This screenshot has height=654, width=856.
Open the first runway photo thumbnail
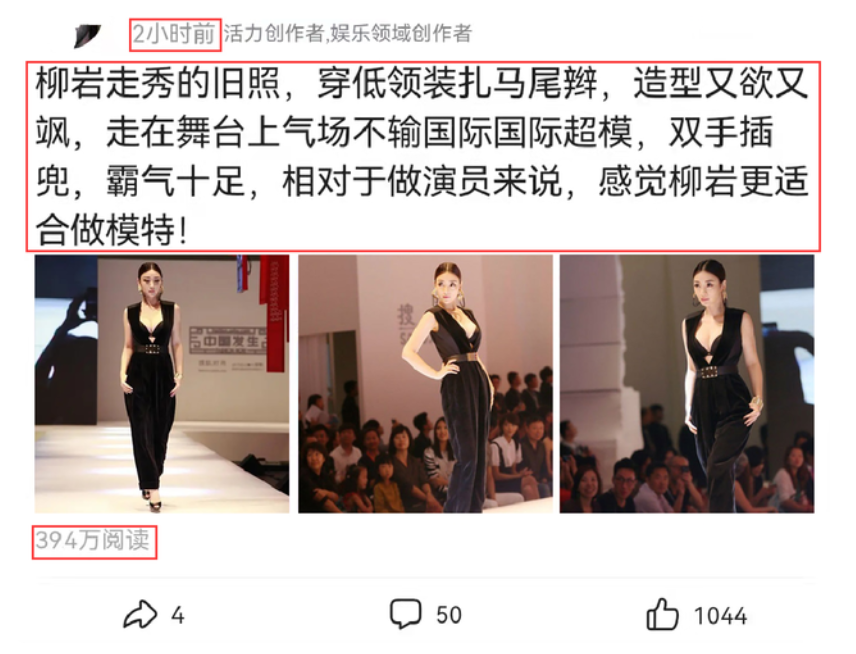[x=162, y=384]
